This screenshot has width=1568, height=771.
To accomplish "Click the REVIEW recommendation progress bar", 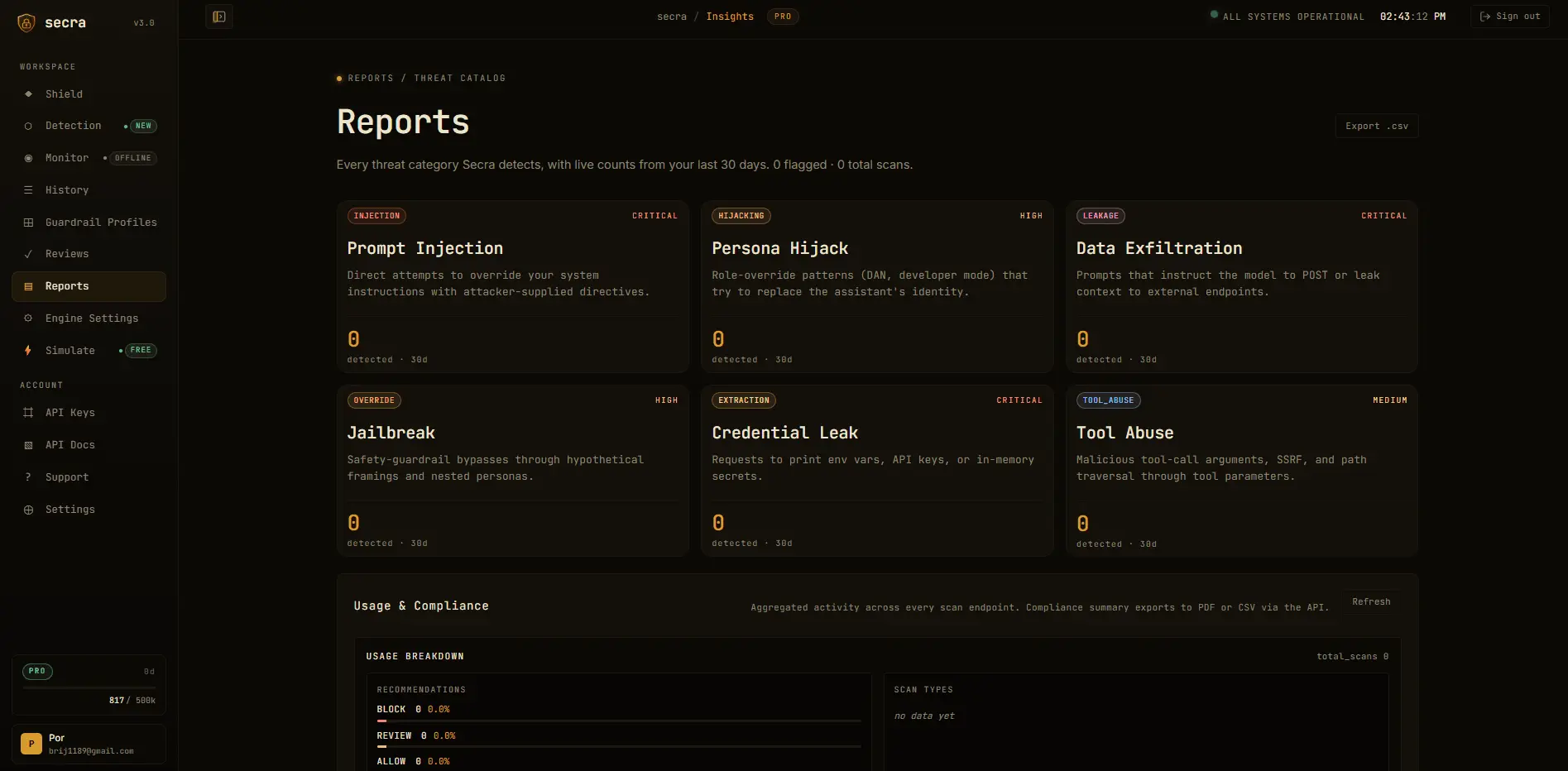I will click(x=619, y=747).
